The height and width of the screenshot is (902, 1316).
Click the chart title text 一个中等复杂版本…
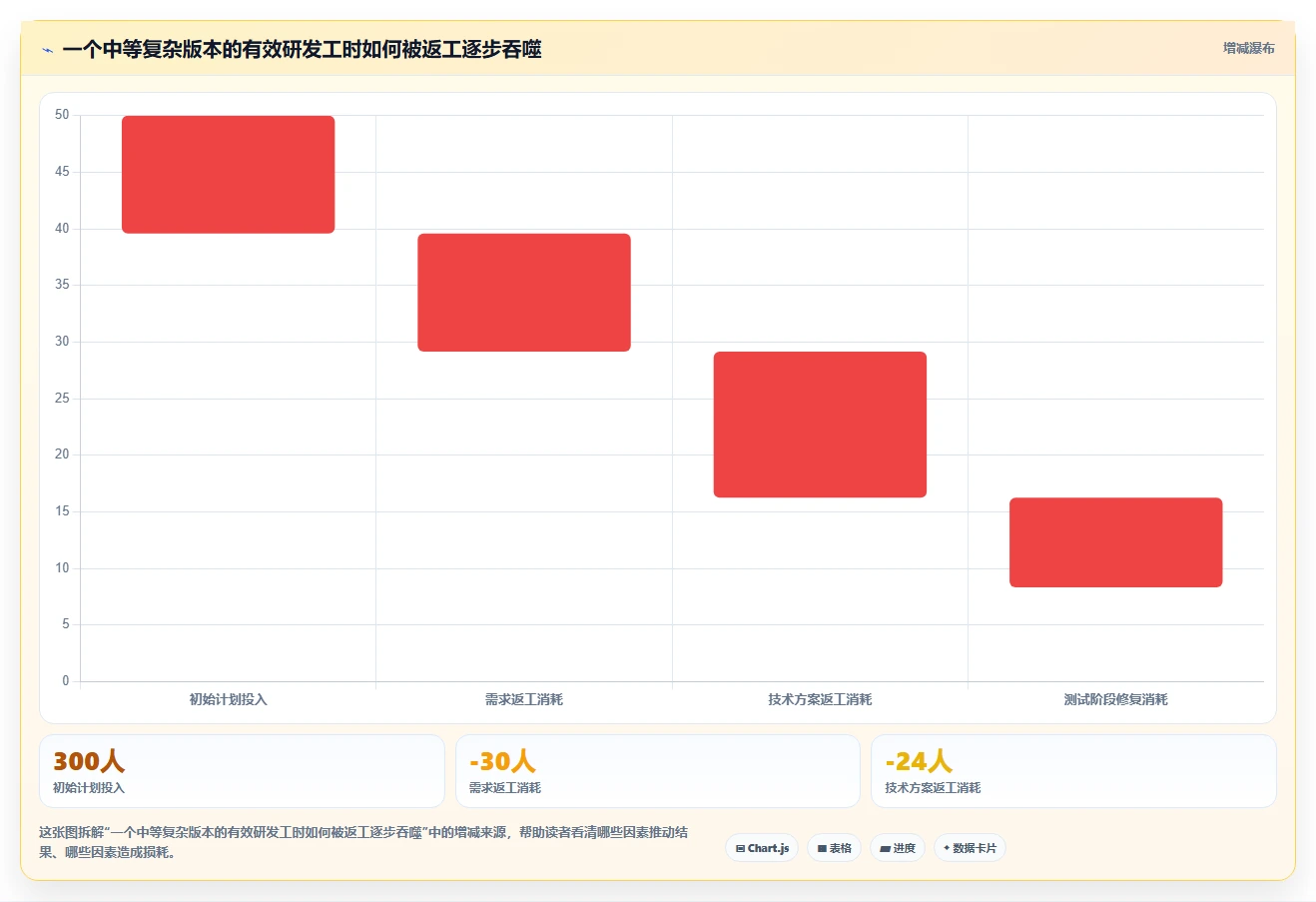click(x=302, y=50)
